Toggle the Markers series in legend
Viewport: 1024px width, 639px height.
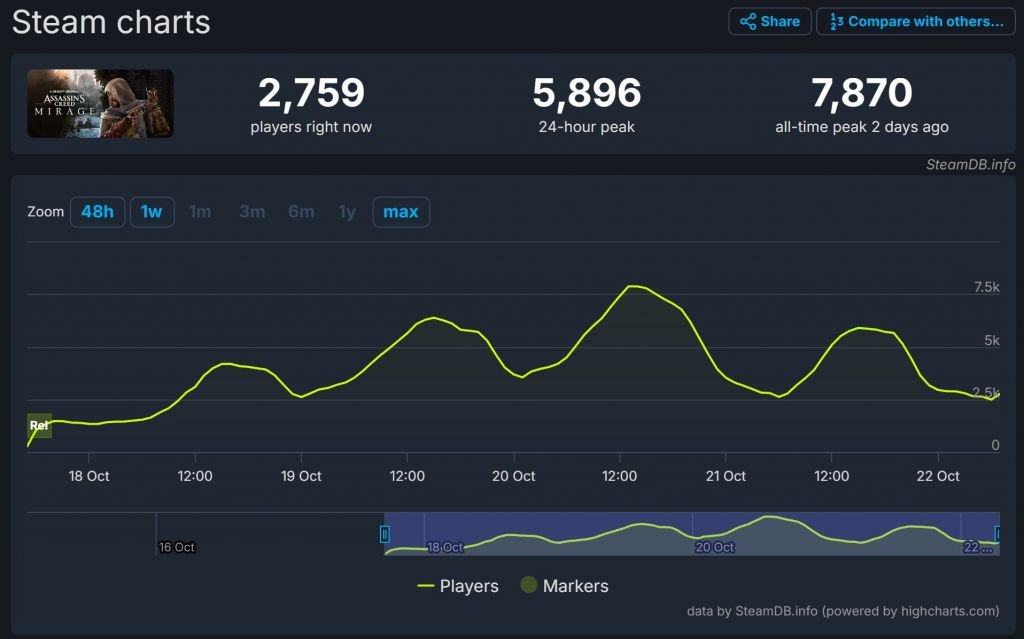point(564,586)
